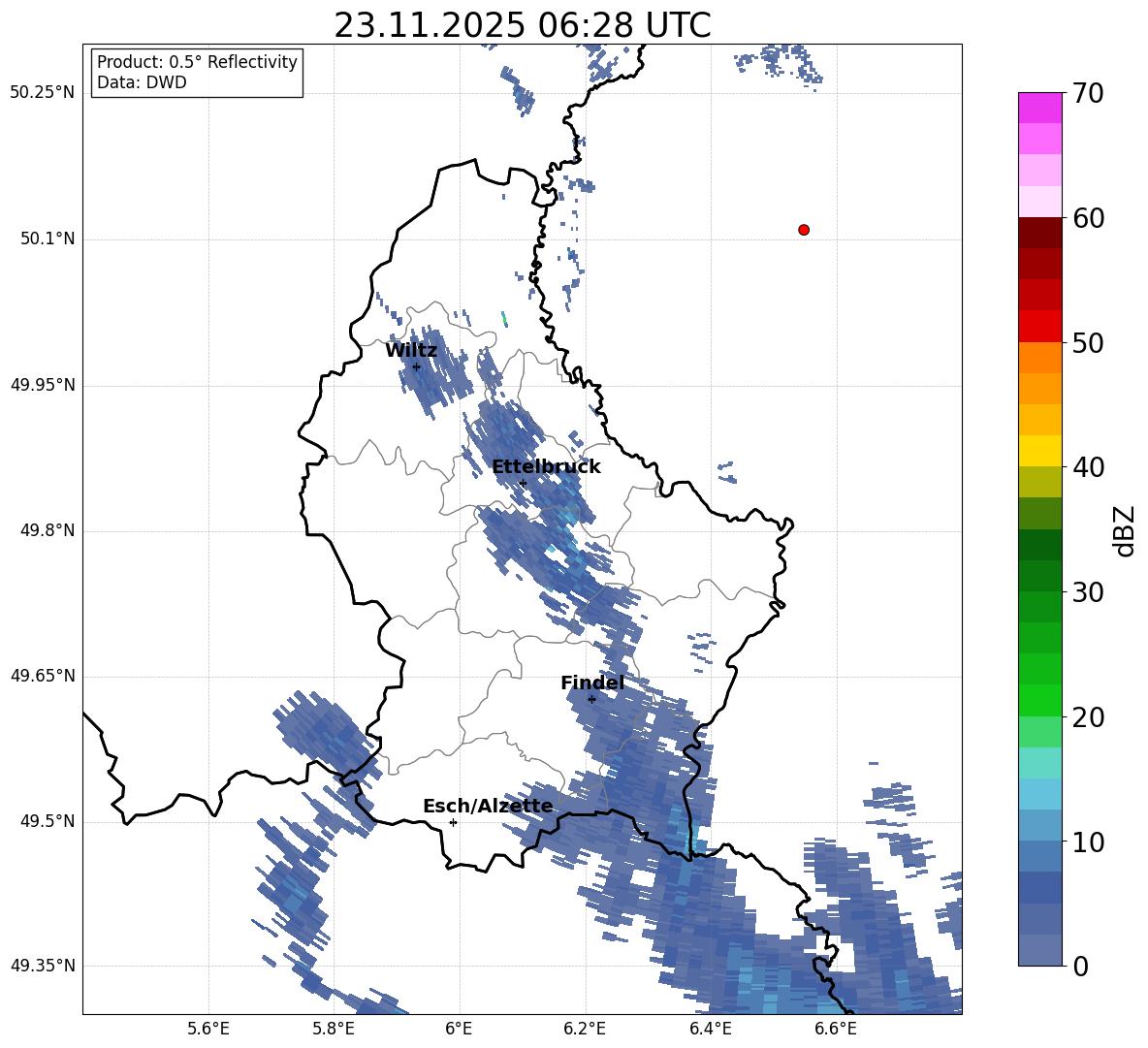Click the 0 tick on the colorbar

coord(1081,967)
